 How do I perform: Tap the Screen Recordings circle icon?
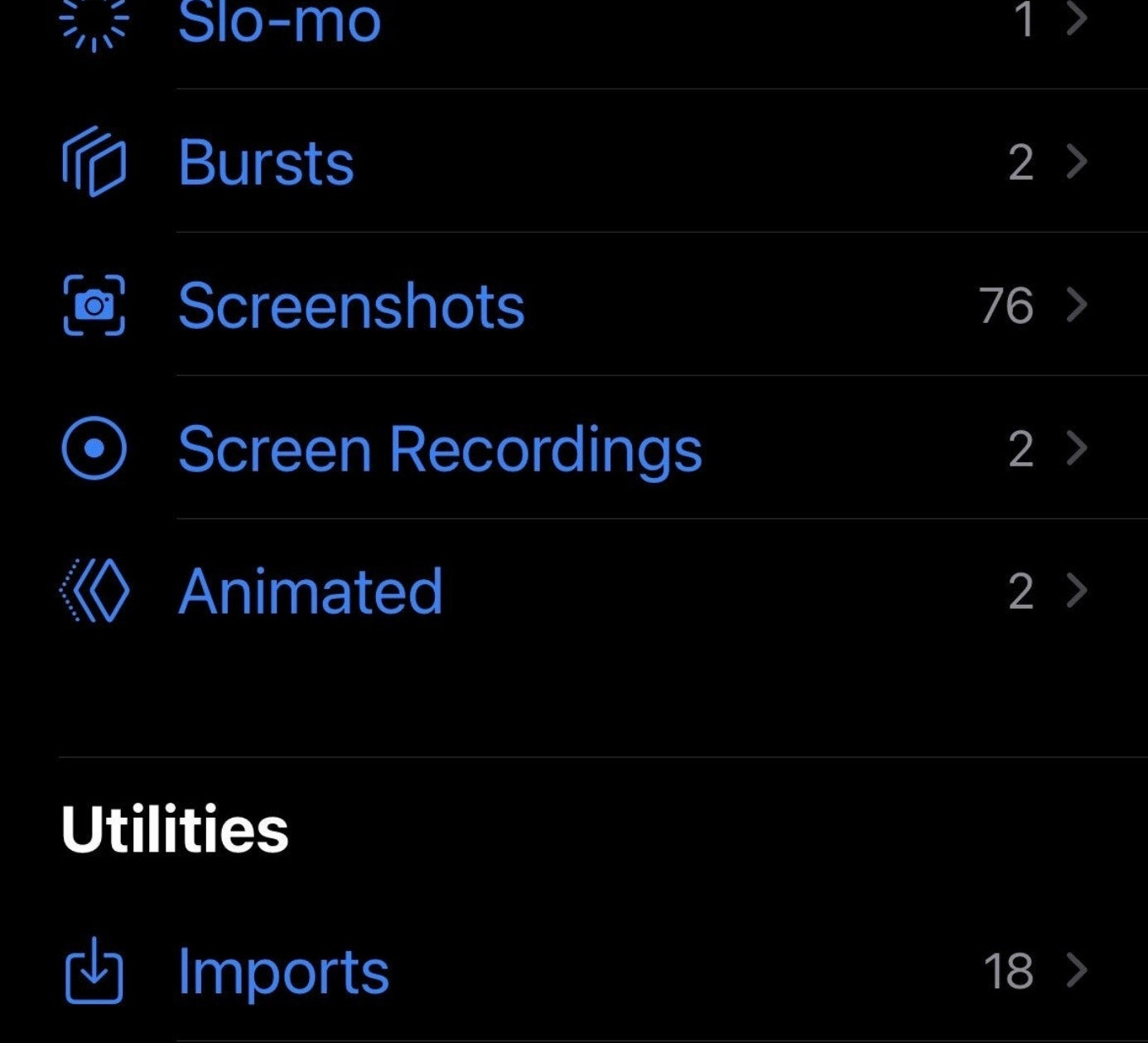click(94, 448)
